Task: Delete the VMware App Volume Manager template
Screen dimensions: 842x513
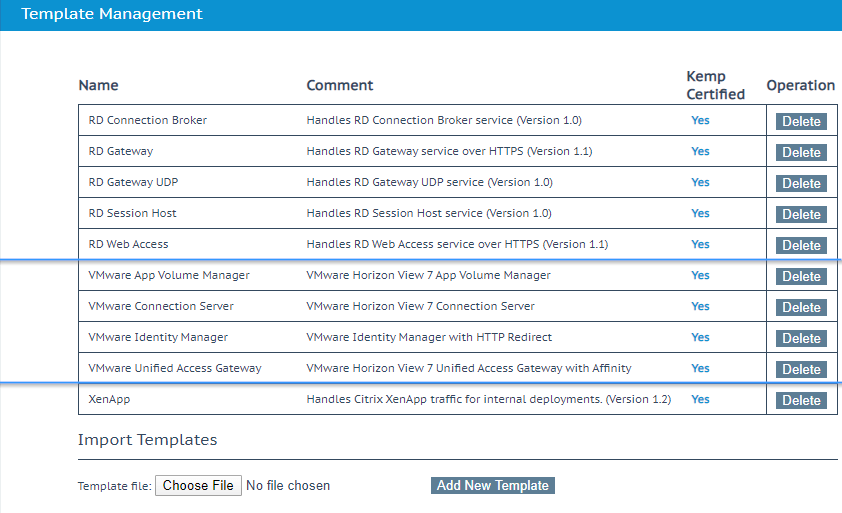Action: pyautogui.click(x=801, y=277)
